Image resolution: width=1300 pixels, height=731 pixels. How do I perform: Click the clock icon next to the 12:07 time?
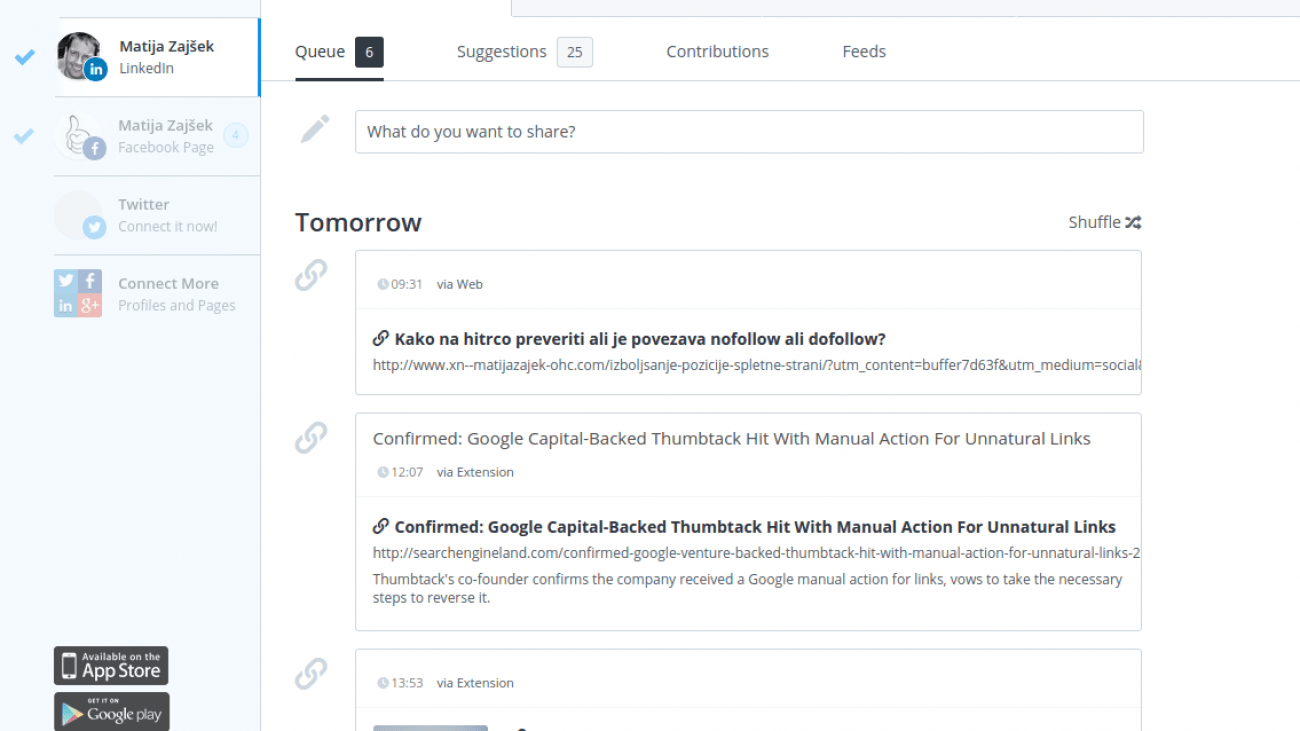coord(382,472)
